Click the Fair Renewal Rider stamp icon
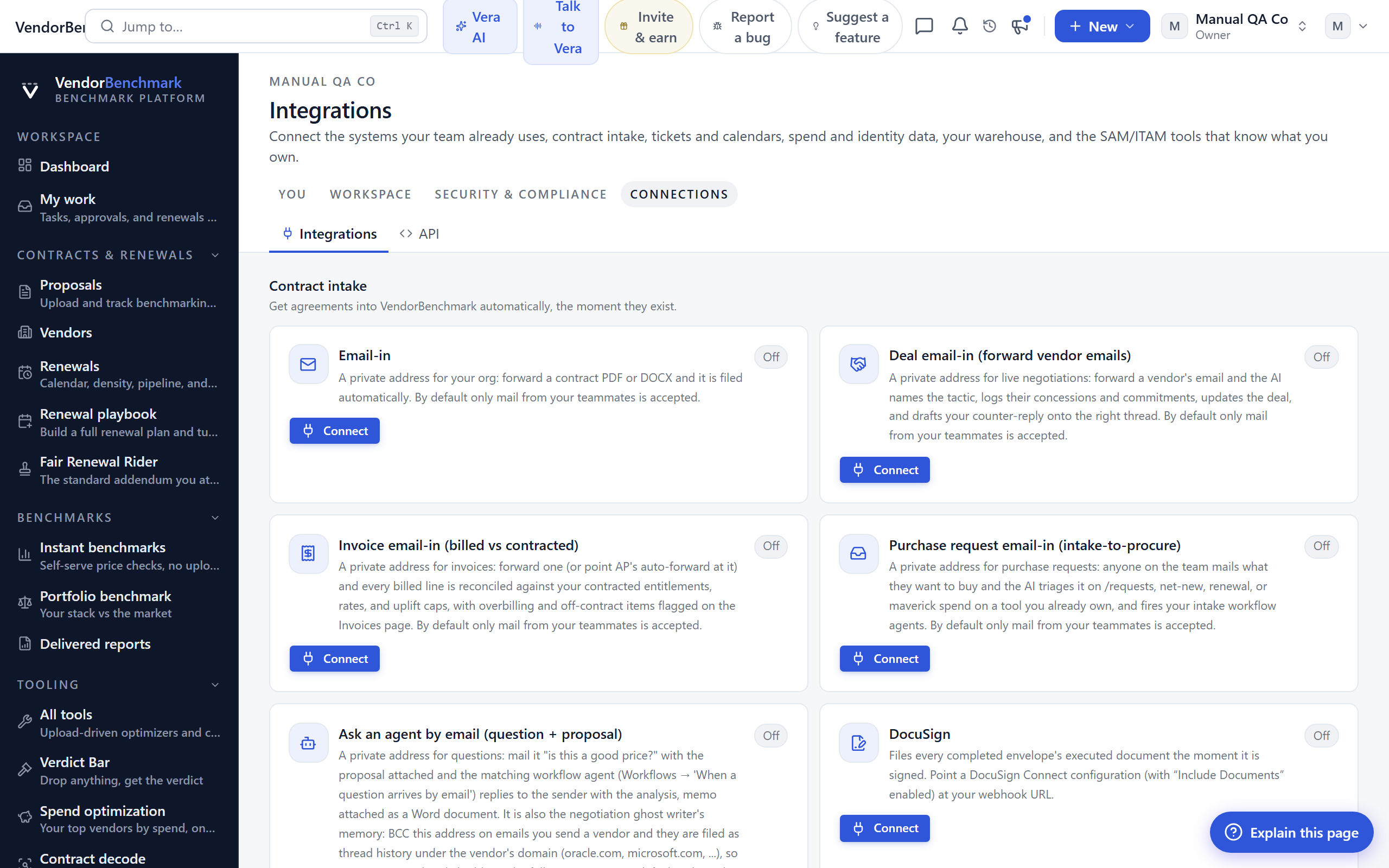 tap(24, 469)
